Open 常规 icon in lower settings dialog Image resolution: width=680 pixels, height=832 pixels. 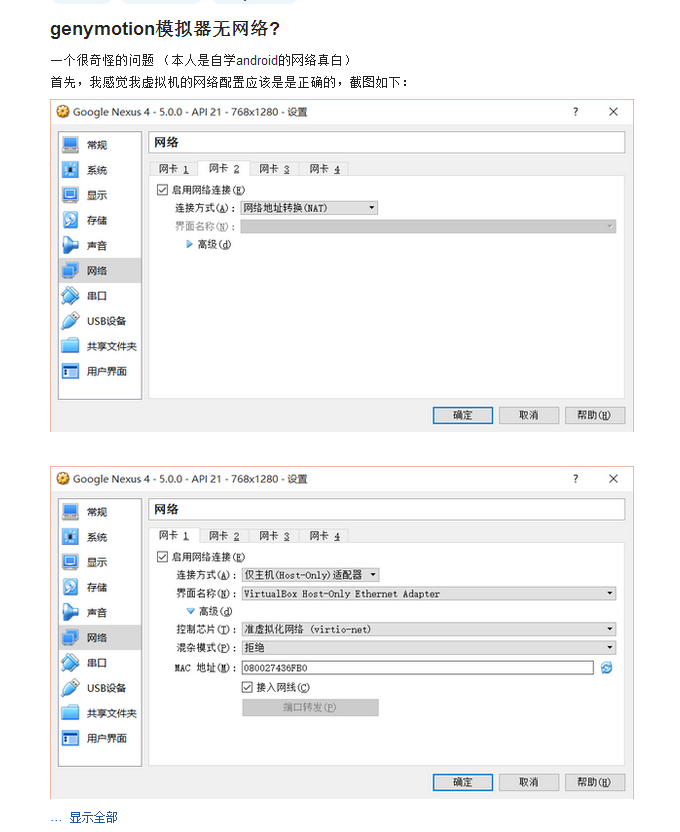tap(70, 512)
